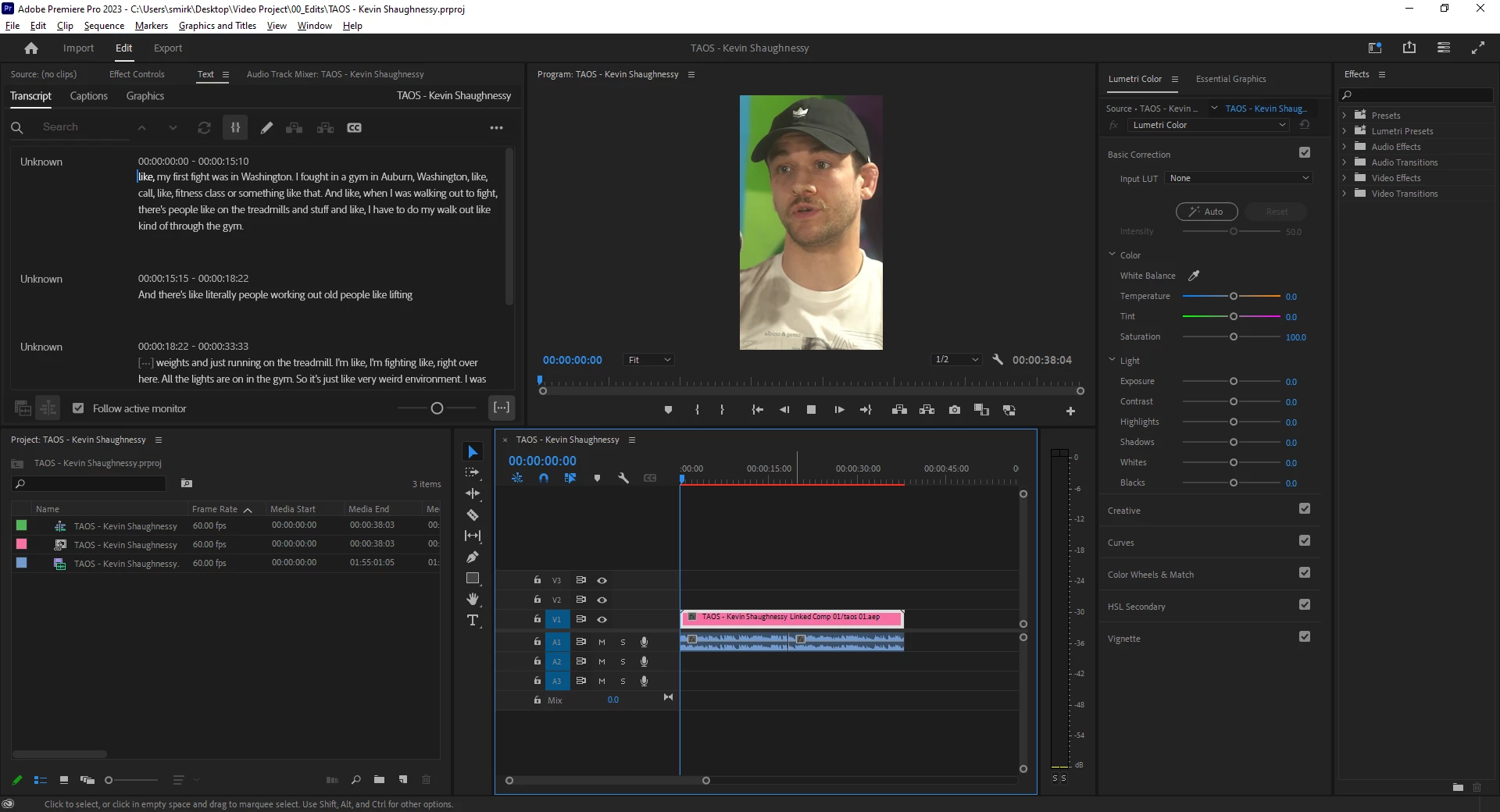Click the Export Frame camera icon
1500x812 pixels.
955,410
